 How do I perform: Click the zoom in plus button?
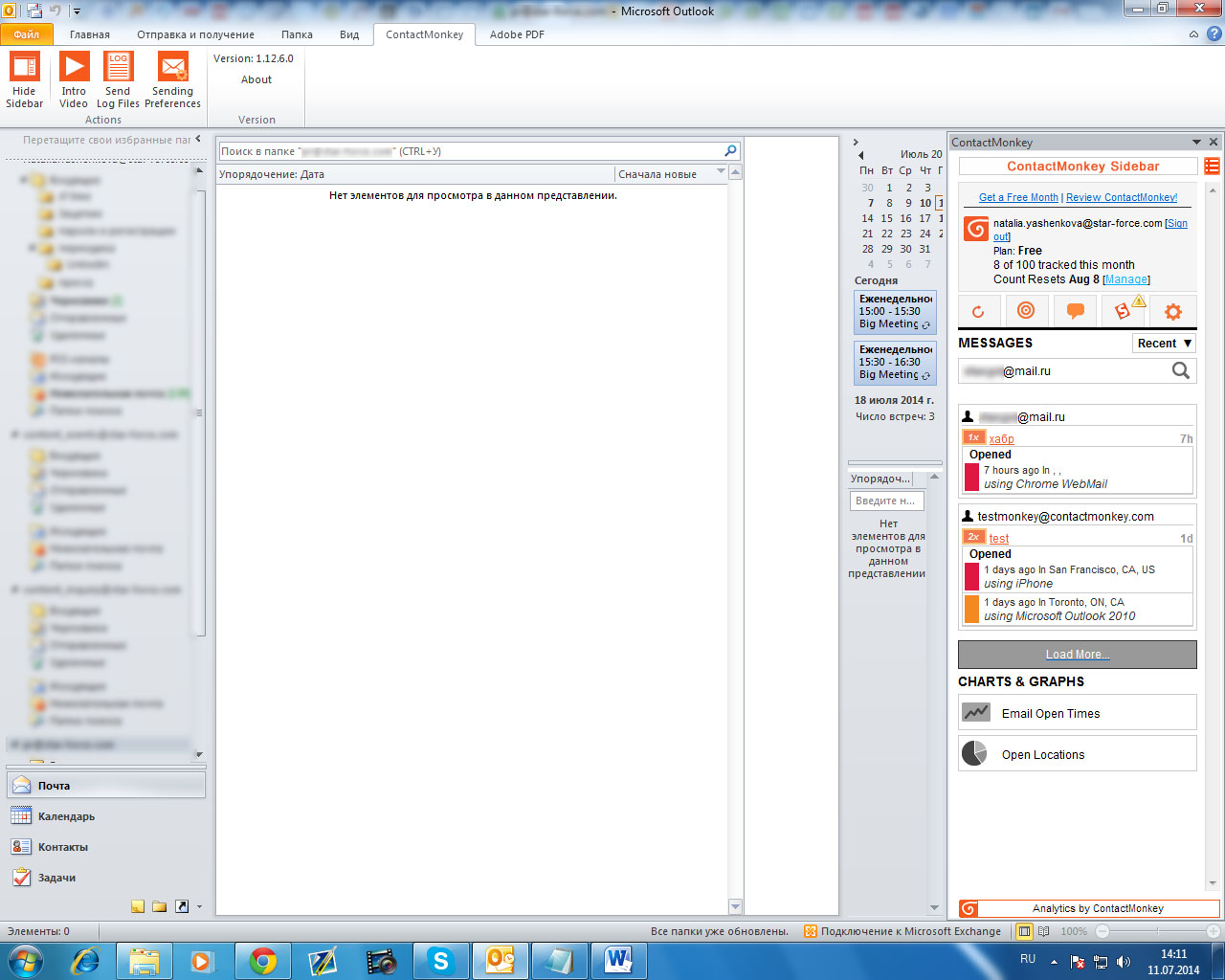(x=1214, y=931)
